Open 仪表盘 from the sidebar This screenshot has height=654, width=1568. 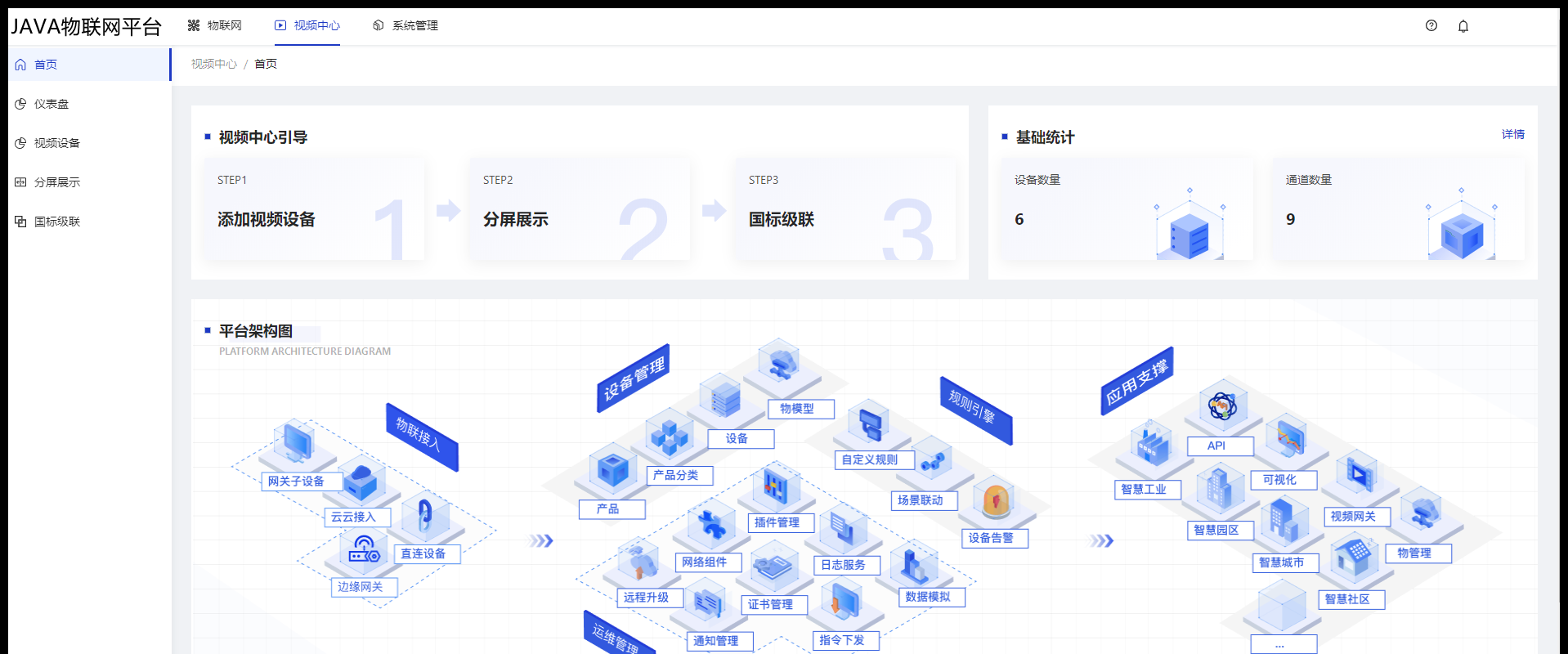(89, 104)
